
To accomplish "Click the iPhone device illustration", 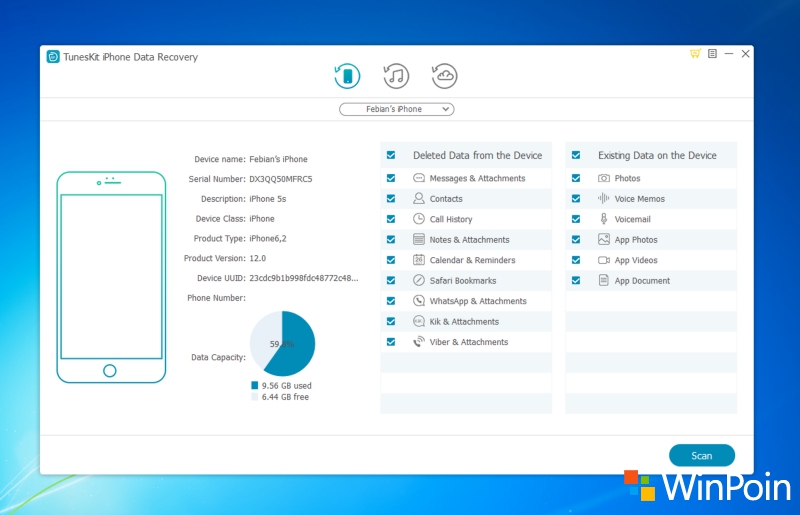I will pos(111,277).
